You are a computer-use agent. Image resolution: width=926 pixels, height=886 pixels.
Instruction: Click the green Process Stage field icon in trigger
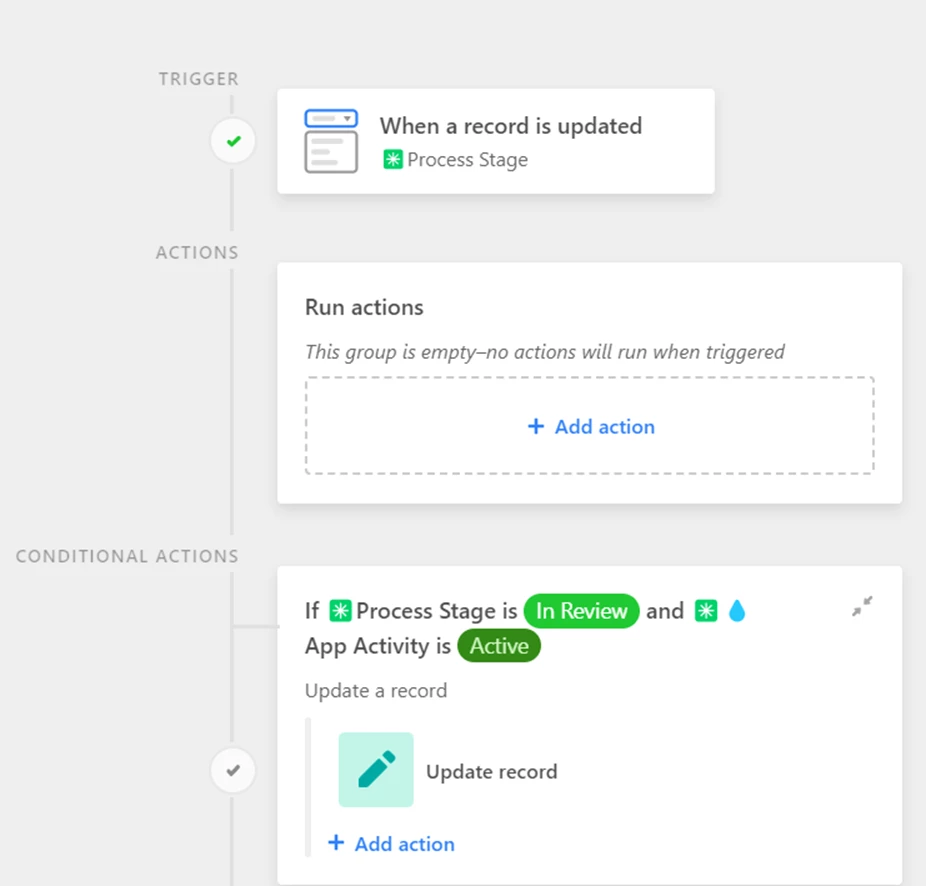tap(393, 159)
